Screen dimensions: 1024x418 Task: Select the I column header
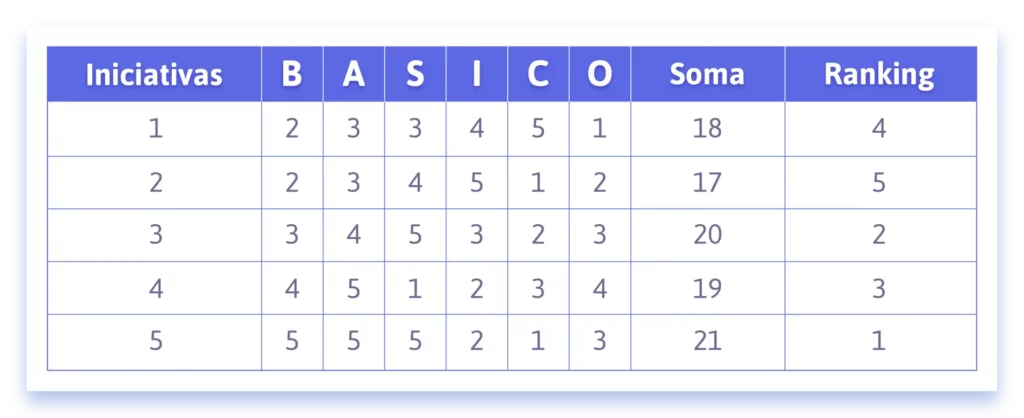(476, 75)
